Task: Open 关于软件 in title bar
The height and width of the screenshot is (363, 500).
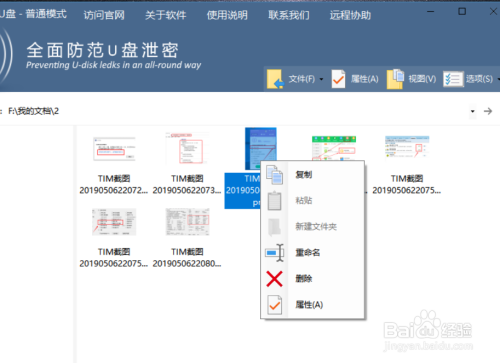Action: [166, 15]
